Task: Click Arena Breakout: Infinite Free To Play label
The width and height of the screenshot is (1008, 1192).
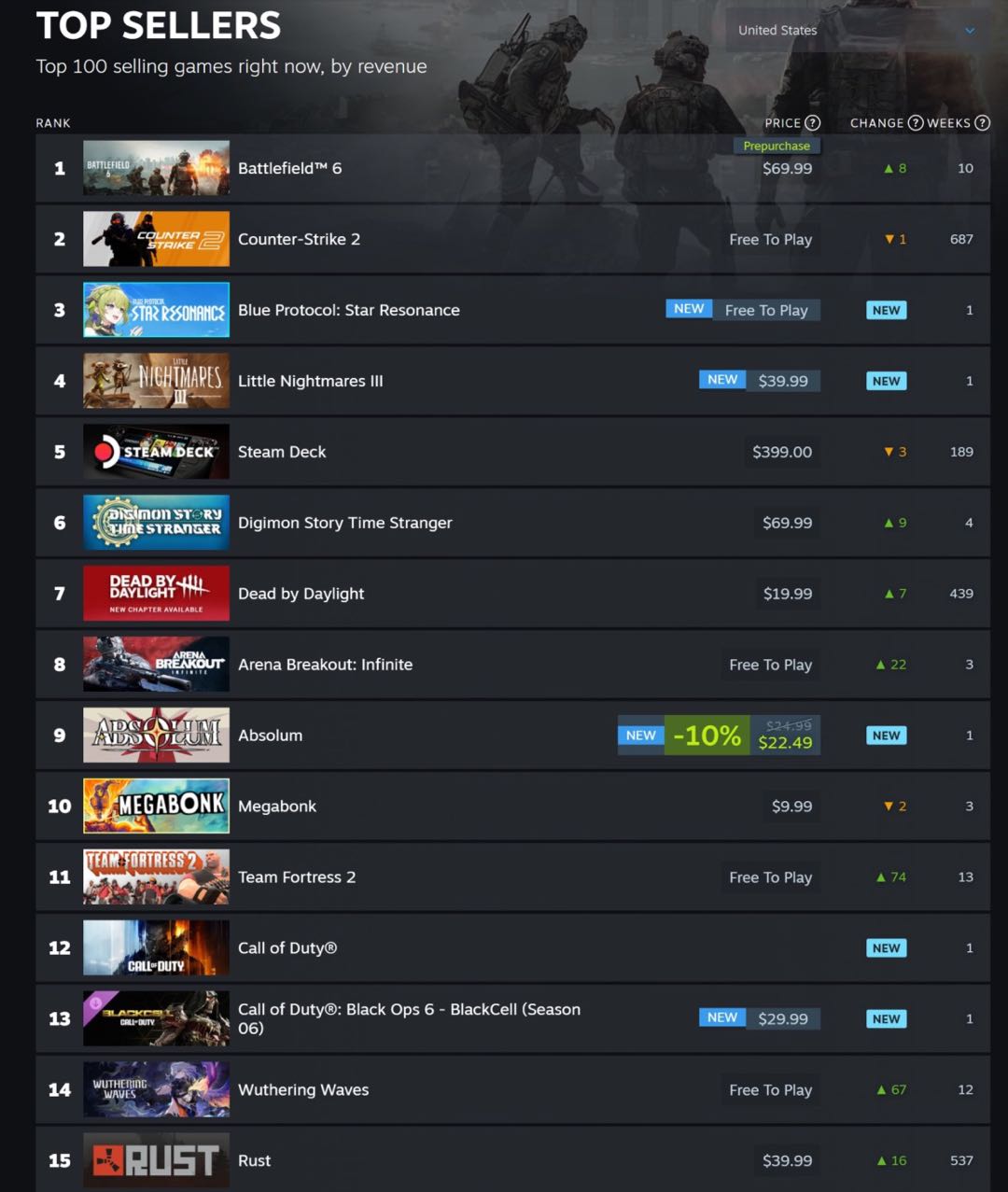Action: [770, 665]
